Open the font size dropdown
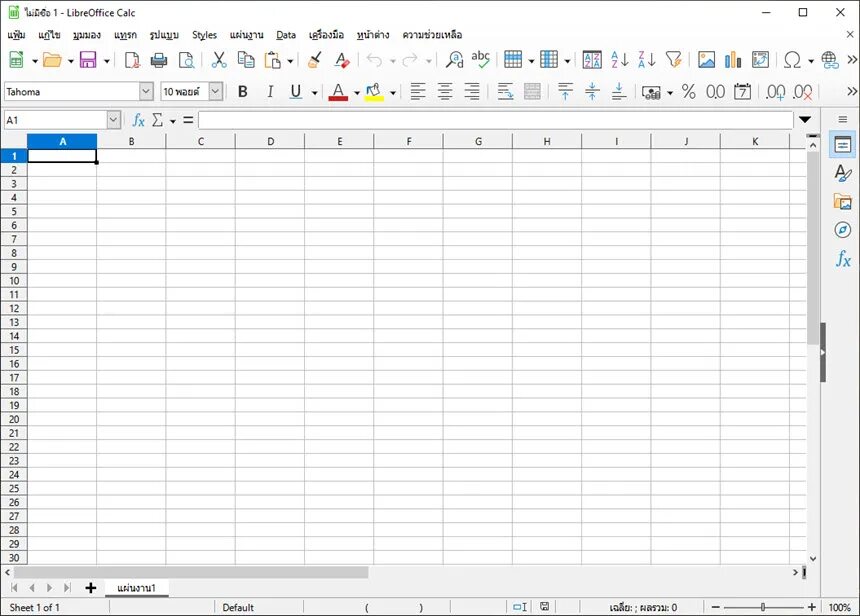The image size is (860, 616). tap(216, 92)
